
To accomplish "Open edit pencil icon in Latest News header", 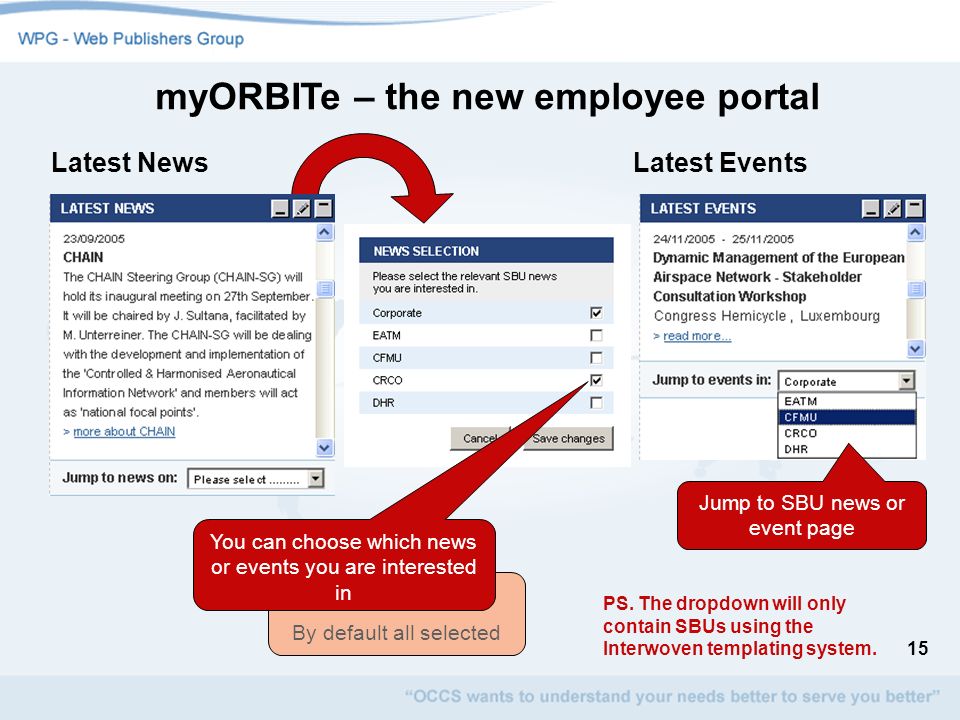I will tap(302, 209).
